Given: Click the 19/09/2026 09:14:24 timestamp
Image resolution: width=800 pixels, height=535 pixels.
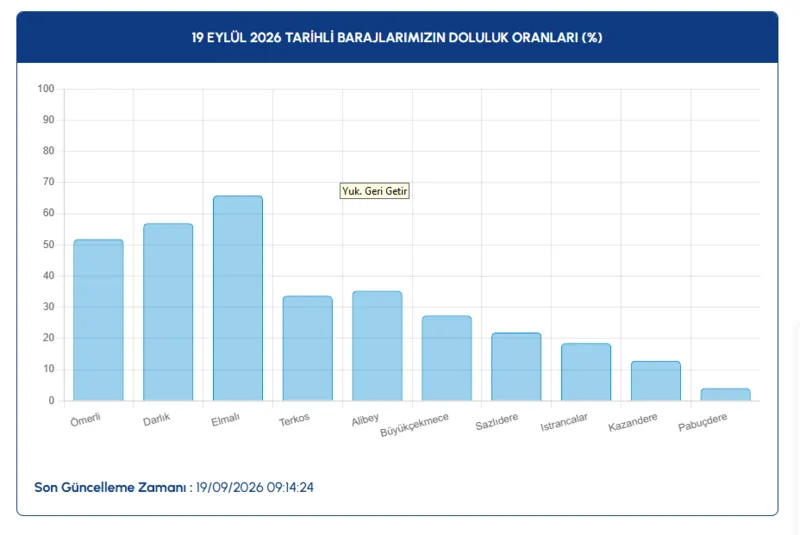Looking at the screenshot, I should click(x=255, y=488).
